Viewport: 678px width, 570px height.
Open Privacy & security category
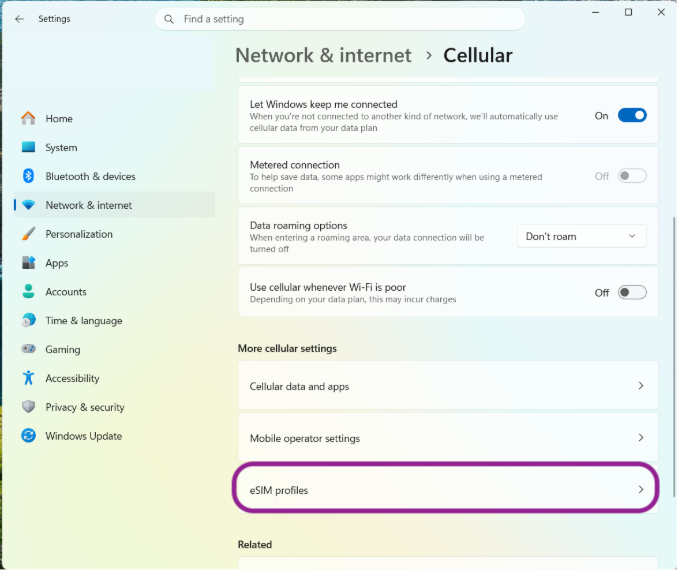[x=115, y=407]
